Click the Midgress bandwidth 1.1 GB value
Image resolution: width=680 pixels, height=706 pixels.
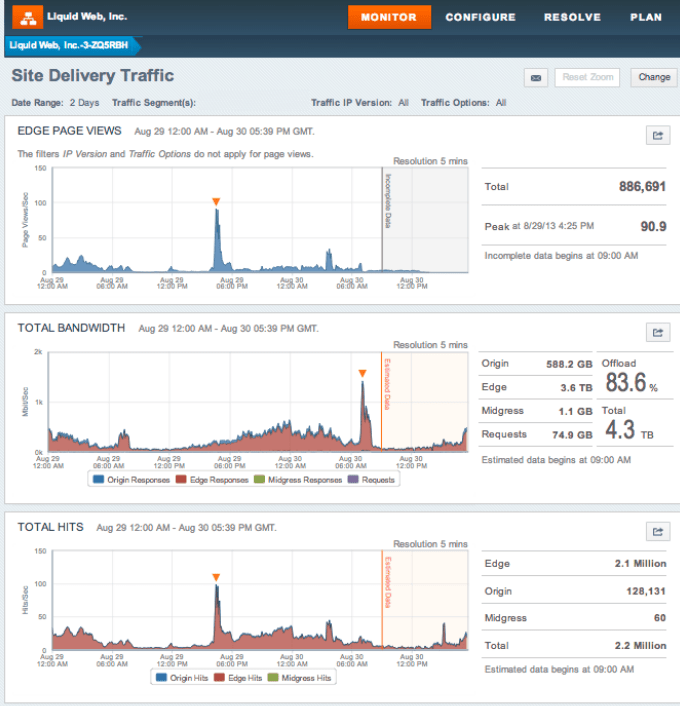tap(576, 412)
